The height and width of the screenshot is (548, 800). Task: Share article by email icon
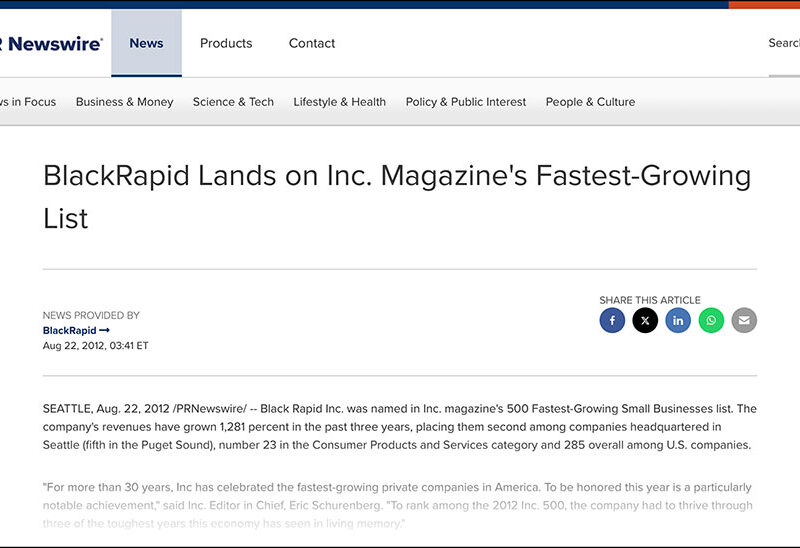tap(744, 320)
